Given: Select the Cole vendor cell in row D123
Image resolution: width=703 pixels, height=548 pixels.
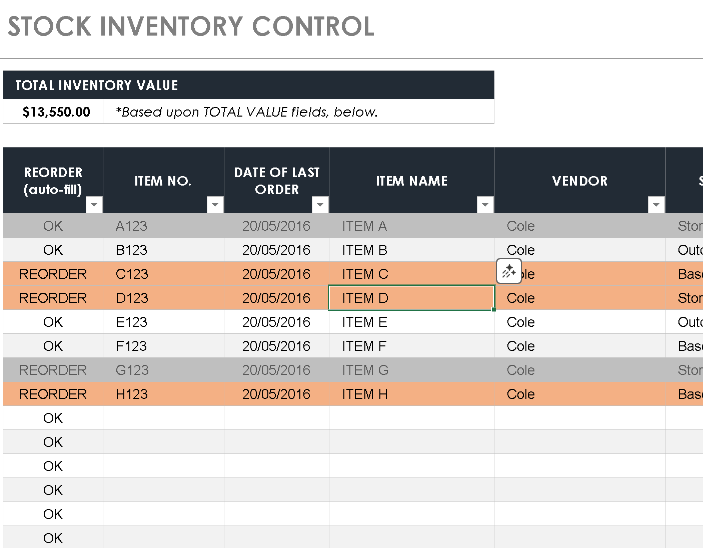Looking at the screenshot, I should 580,298.
